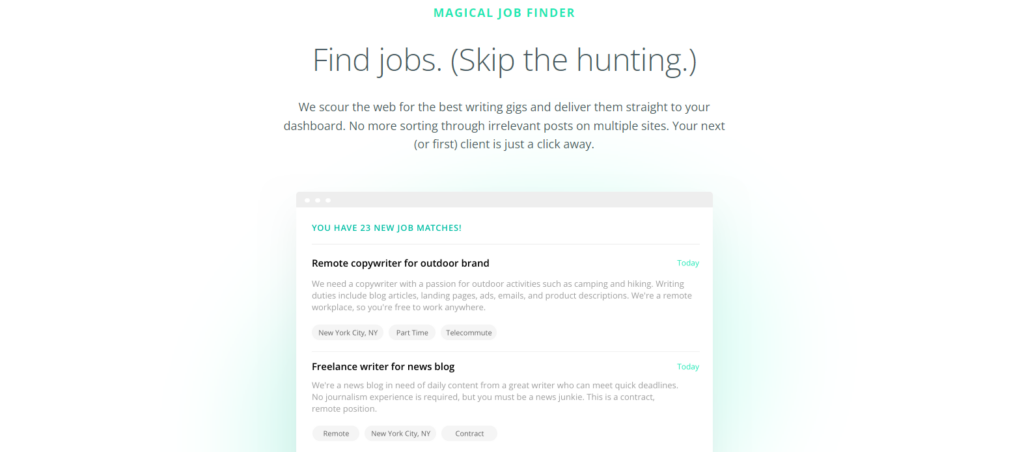Select the Telecommute tag
The height and width of the screenshot is (452, 1024).
point(468,332)
